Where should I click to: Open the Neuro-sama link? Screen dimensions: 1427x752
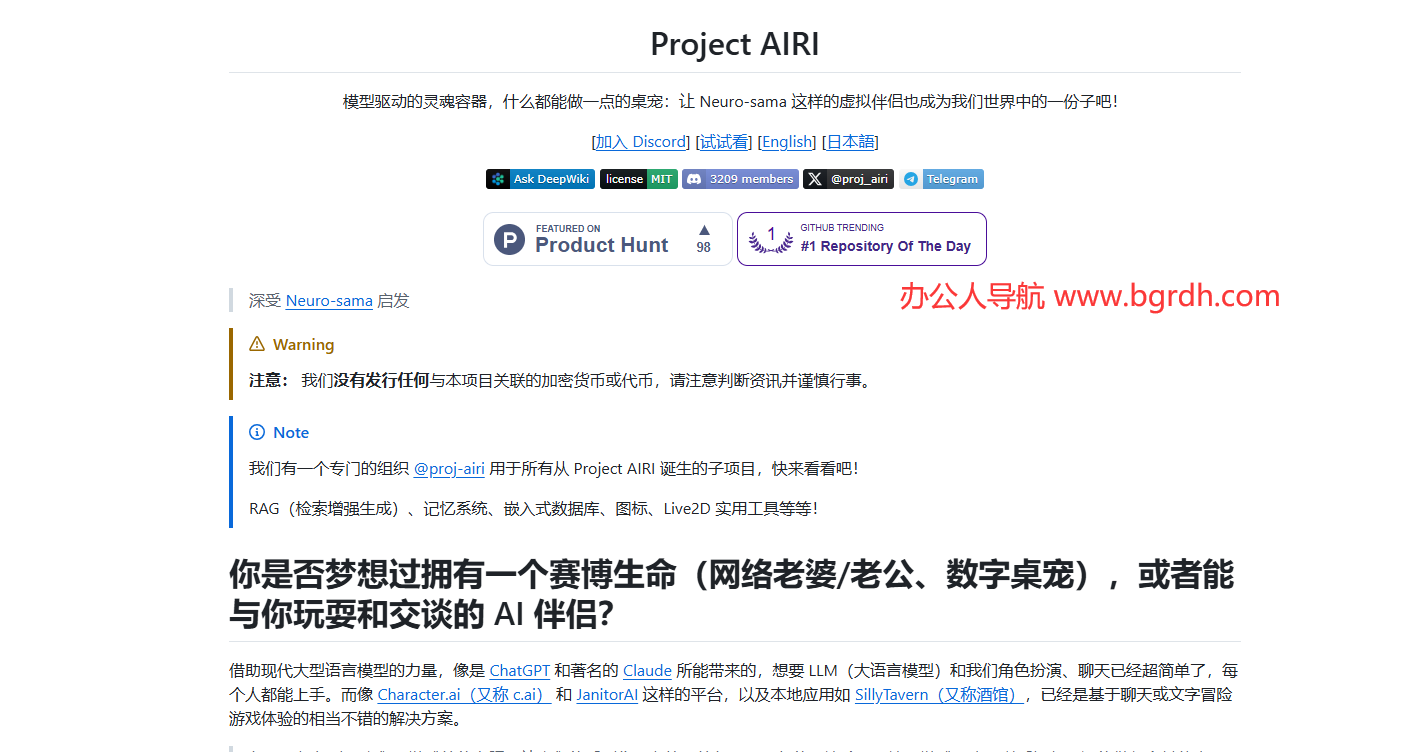(329, 300)
